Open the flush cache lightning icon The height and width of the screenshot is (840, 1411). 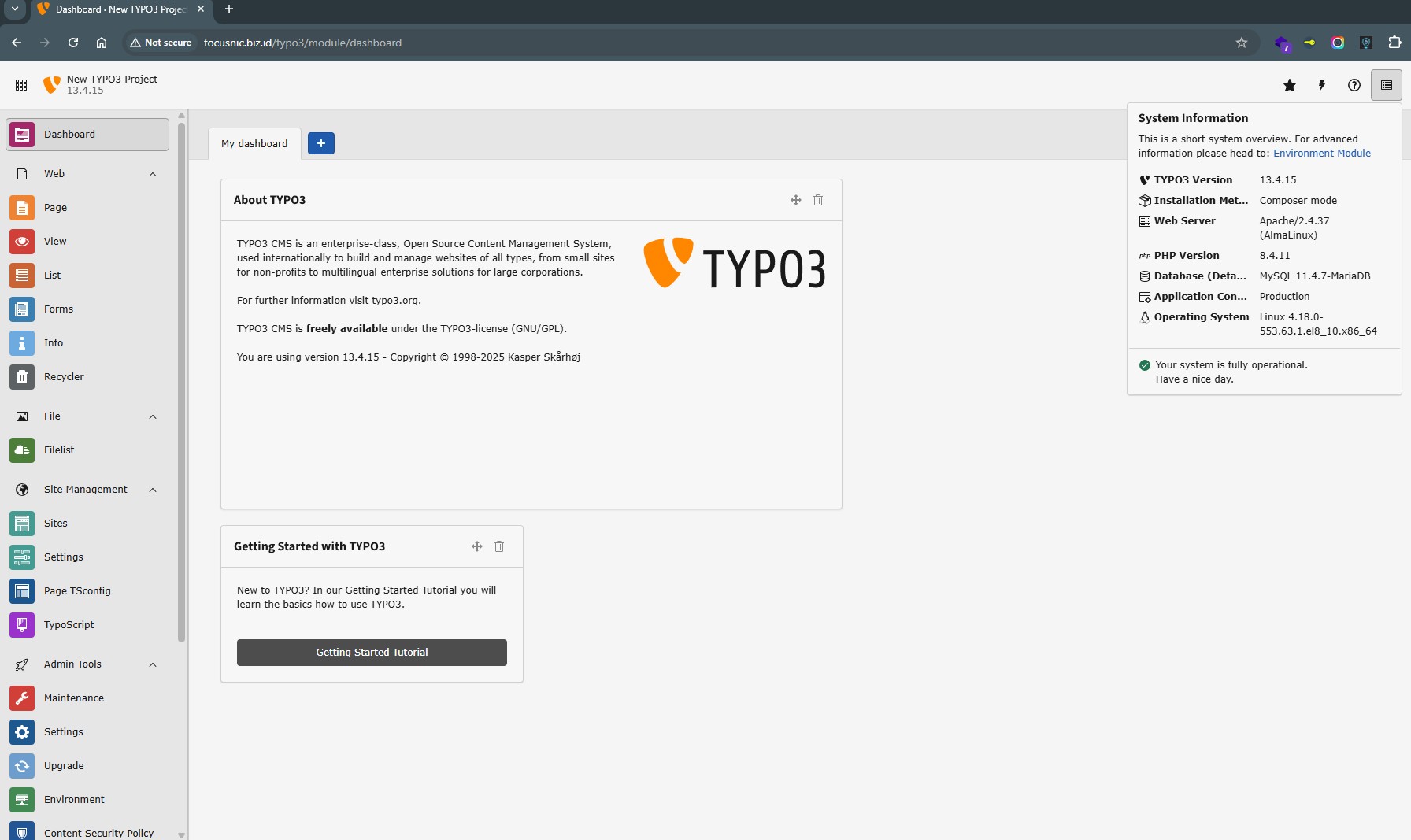tap(1322, 85)
